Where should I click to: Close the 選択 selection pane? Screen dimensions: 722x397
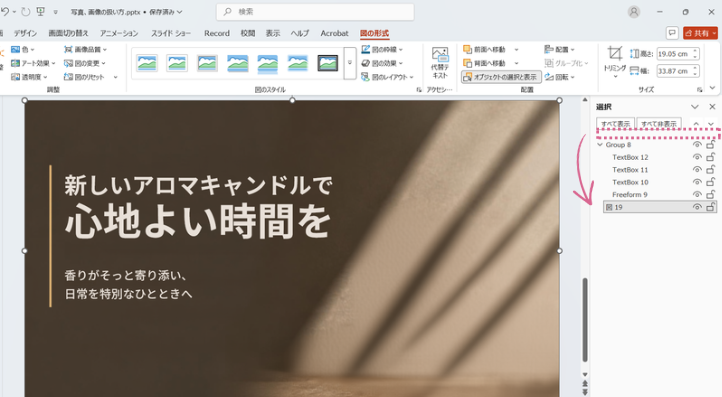click(x=712, y=107)
